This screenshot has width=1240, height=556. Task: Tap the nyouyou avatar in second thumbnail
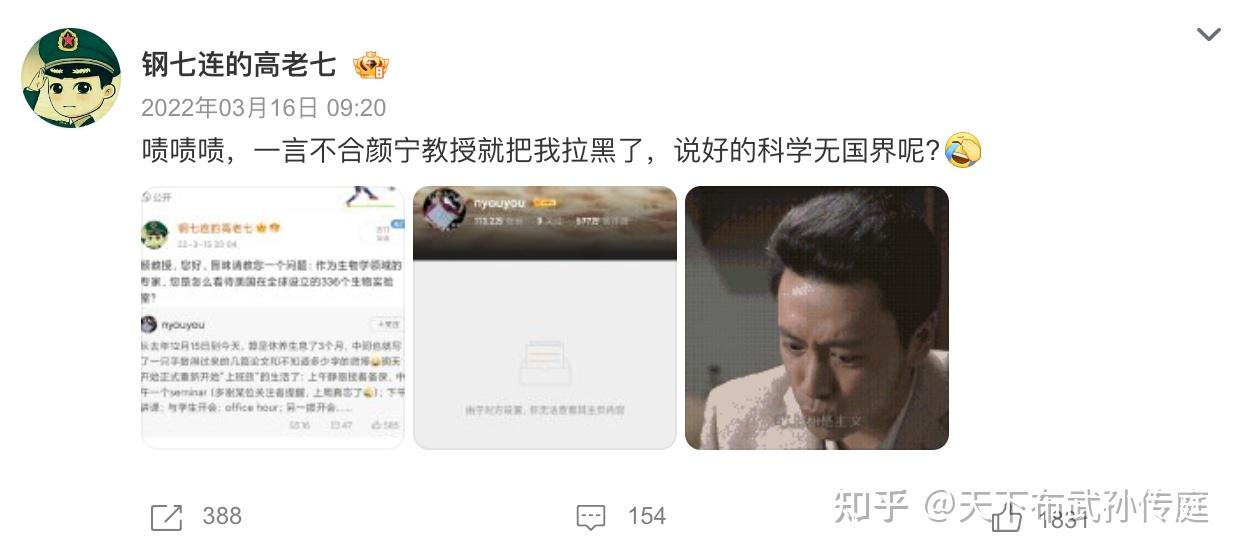click(x=443, y=208)
